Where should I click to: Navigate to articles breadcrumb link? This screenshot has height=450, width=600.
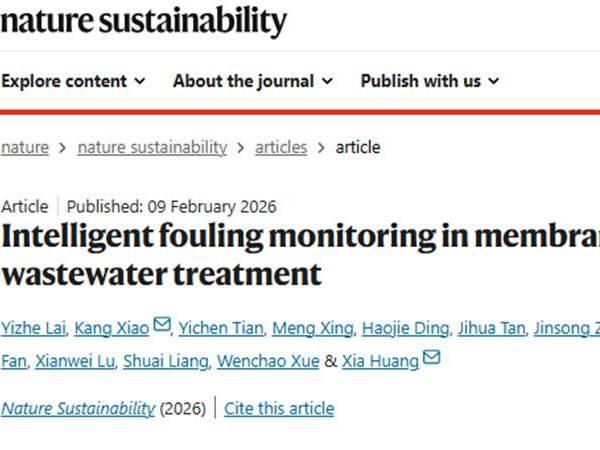(281, 147)
